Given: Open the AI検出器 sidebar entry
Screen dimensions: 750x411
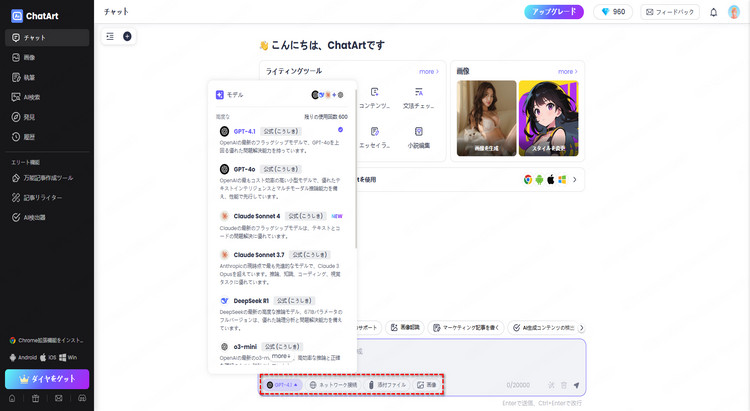Looking at the screenshot, I should [47, 217].
